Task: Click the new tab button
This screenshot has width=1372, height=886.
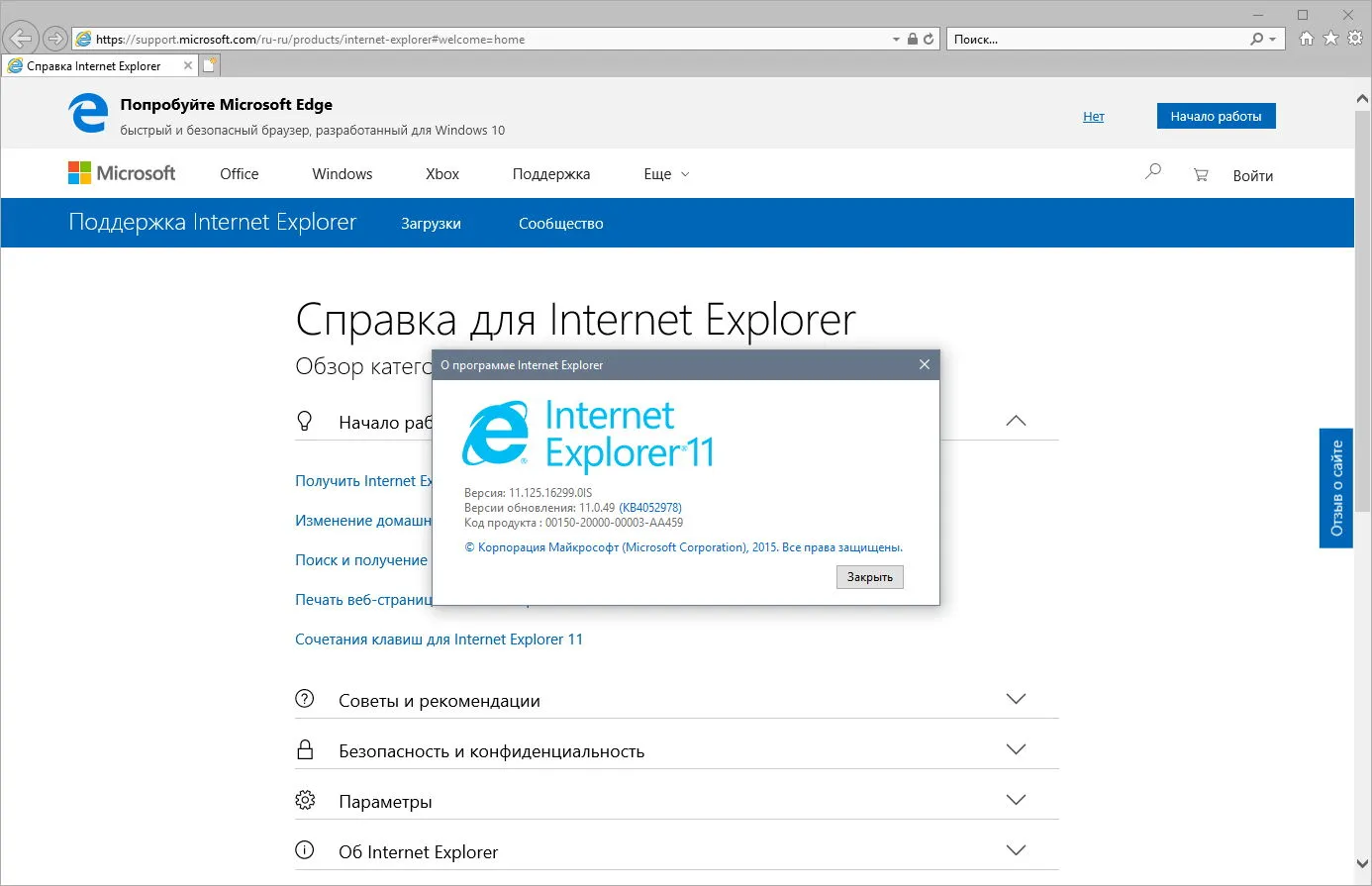Action: point(210,65)
